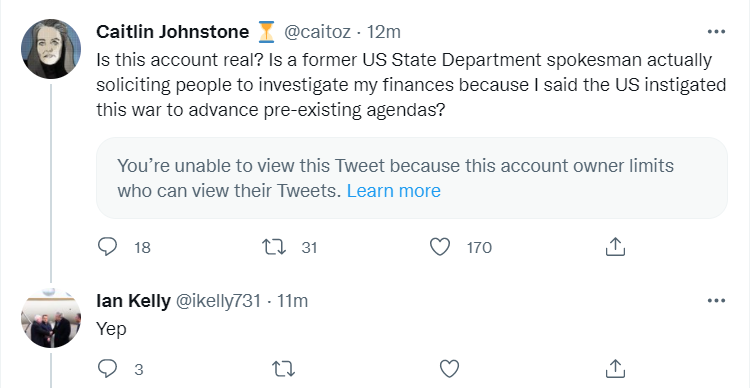Reply to Ian Kelly's tweet
This screenshot has height=388, width=750.
108,369
